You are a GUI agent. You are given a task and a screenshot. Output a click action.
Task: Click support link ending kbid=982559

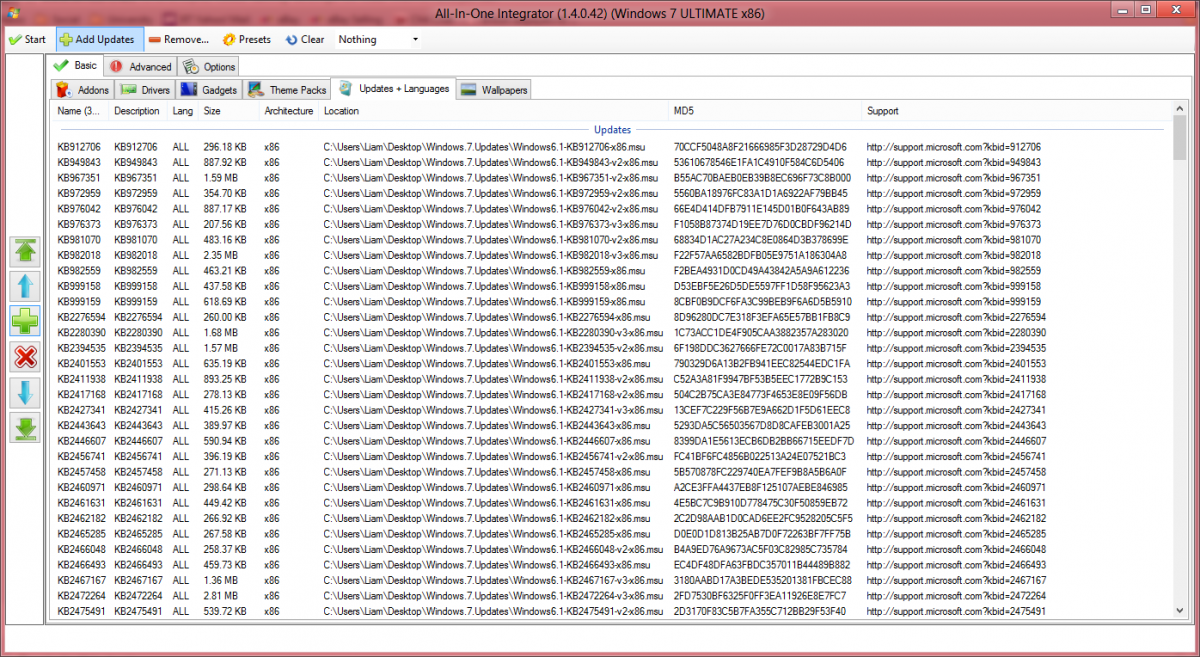(x=953, y=272)
